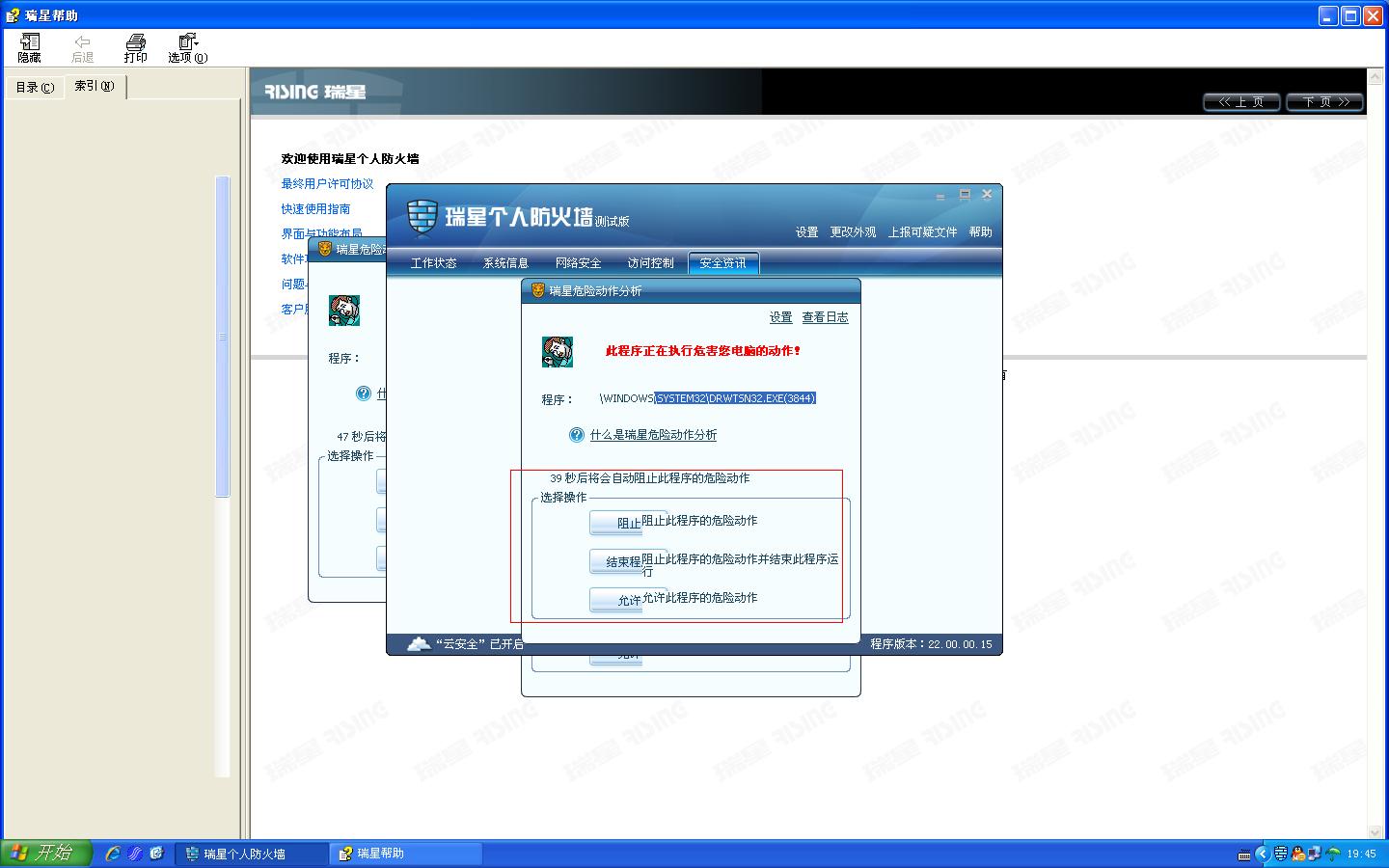Switch to the 工作状态 tab
The image size is (1389, 868).
pos(434,263)
